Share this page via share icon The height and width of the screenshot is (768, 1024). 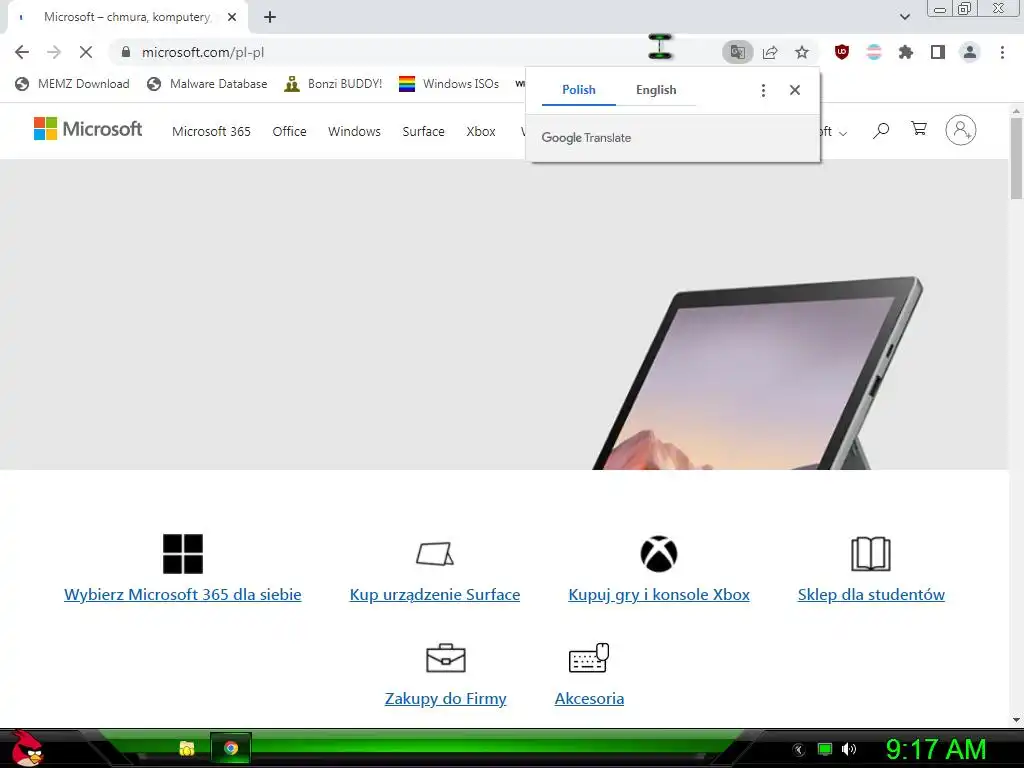coord(770,52)
